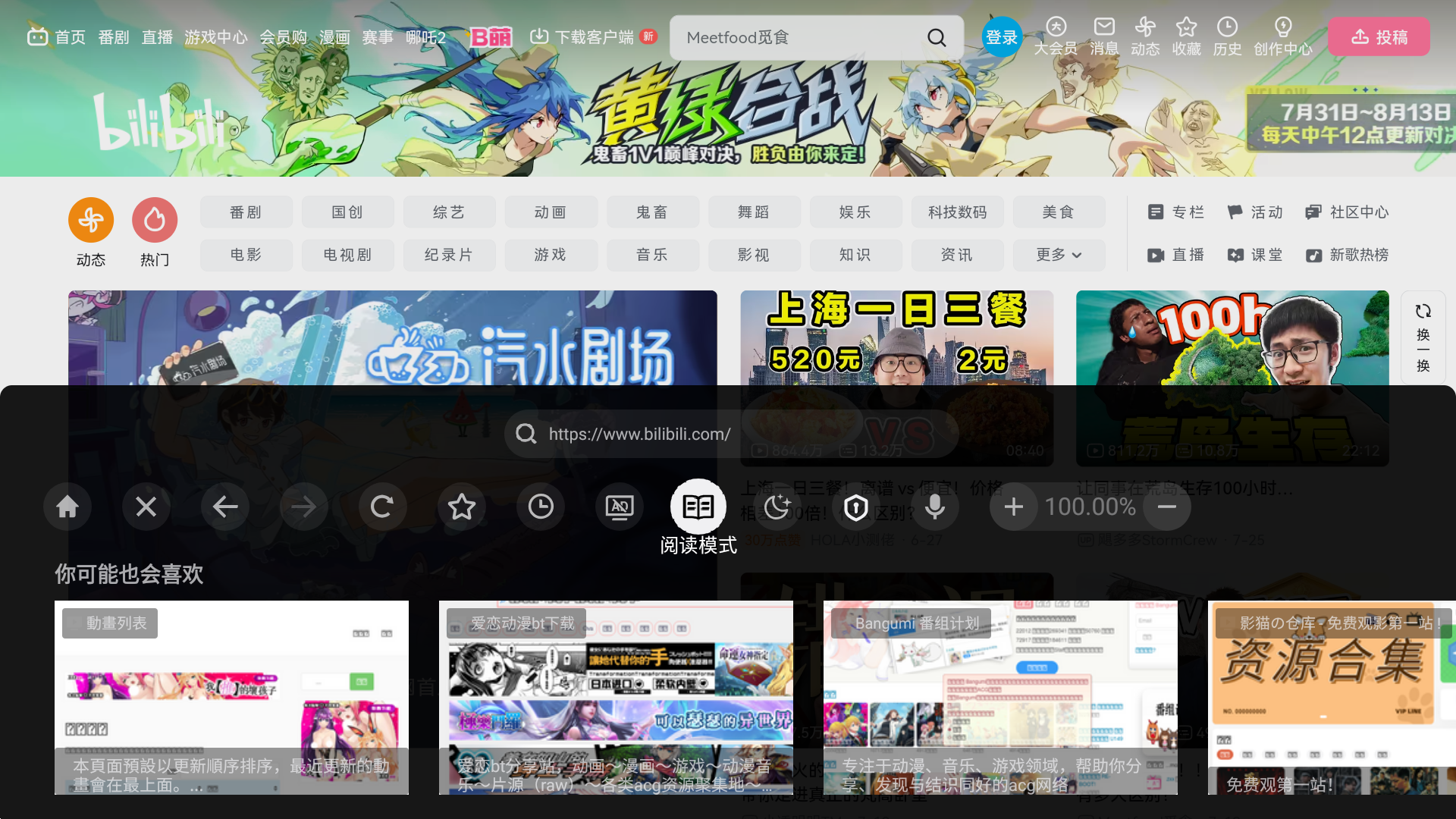Open 活动 flag link
This screenshot has width=1456, height=819.
coord(1255,212)
